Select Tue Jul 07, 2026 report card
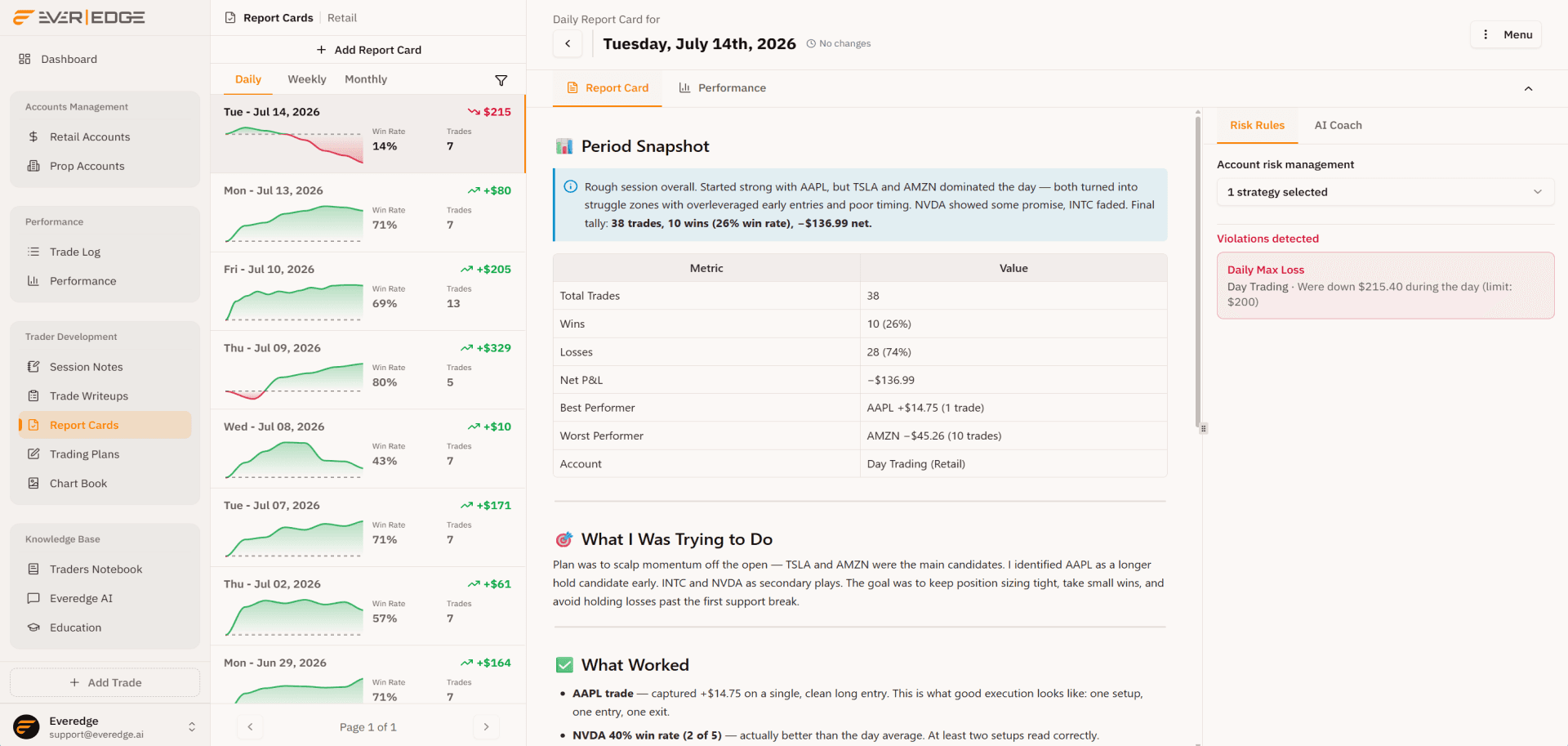 pos(367,528)
